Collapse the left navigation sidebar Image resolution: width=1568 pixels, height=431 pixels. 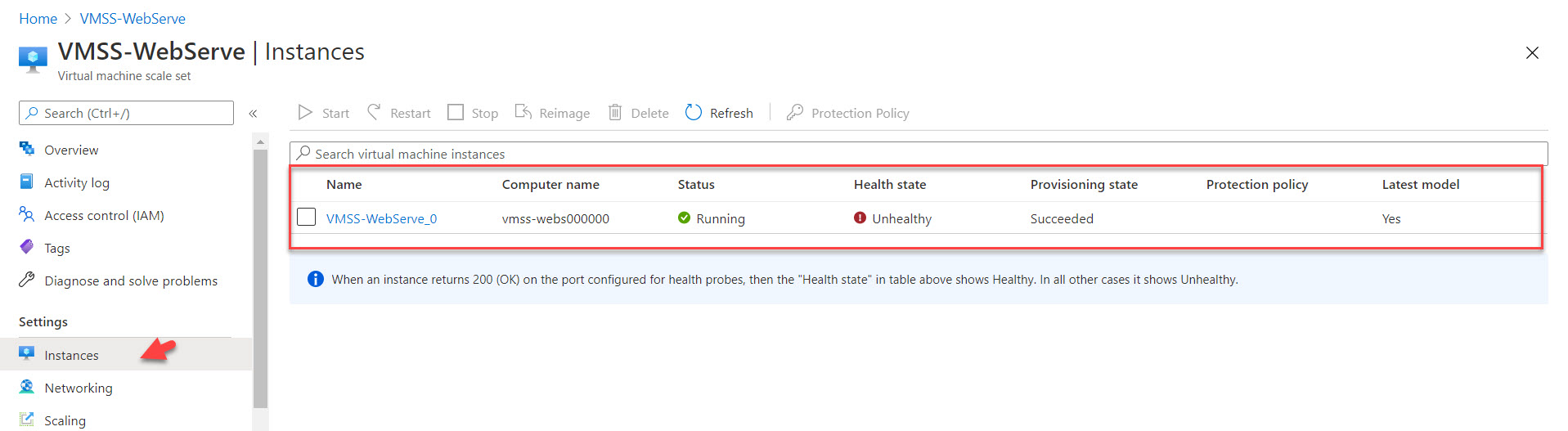(254, 114)
